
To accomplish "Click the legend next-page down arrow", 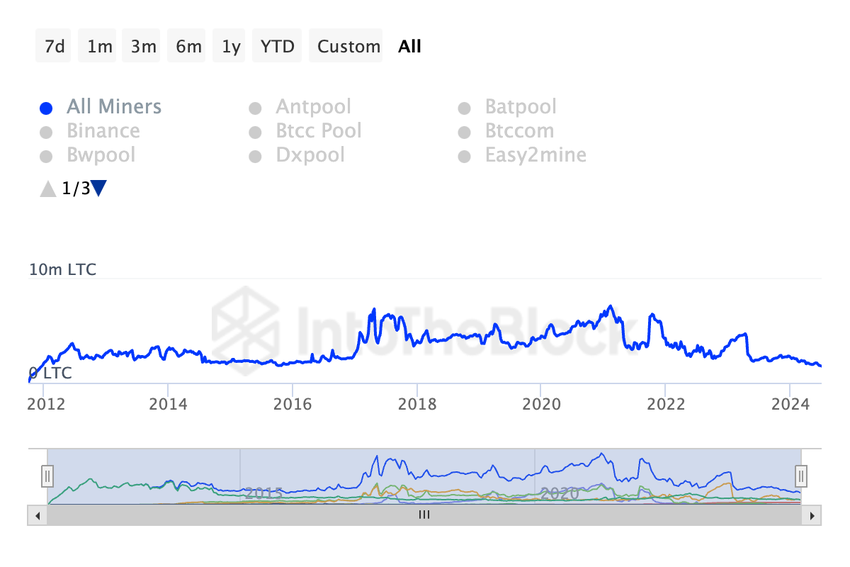I will 99,188.
